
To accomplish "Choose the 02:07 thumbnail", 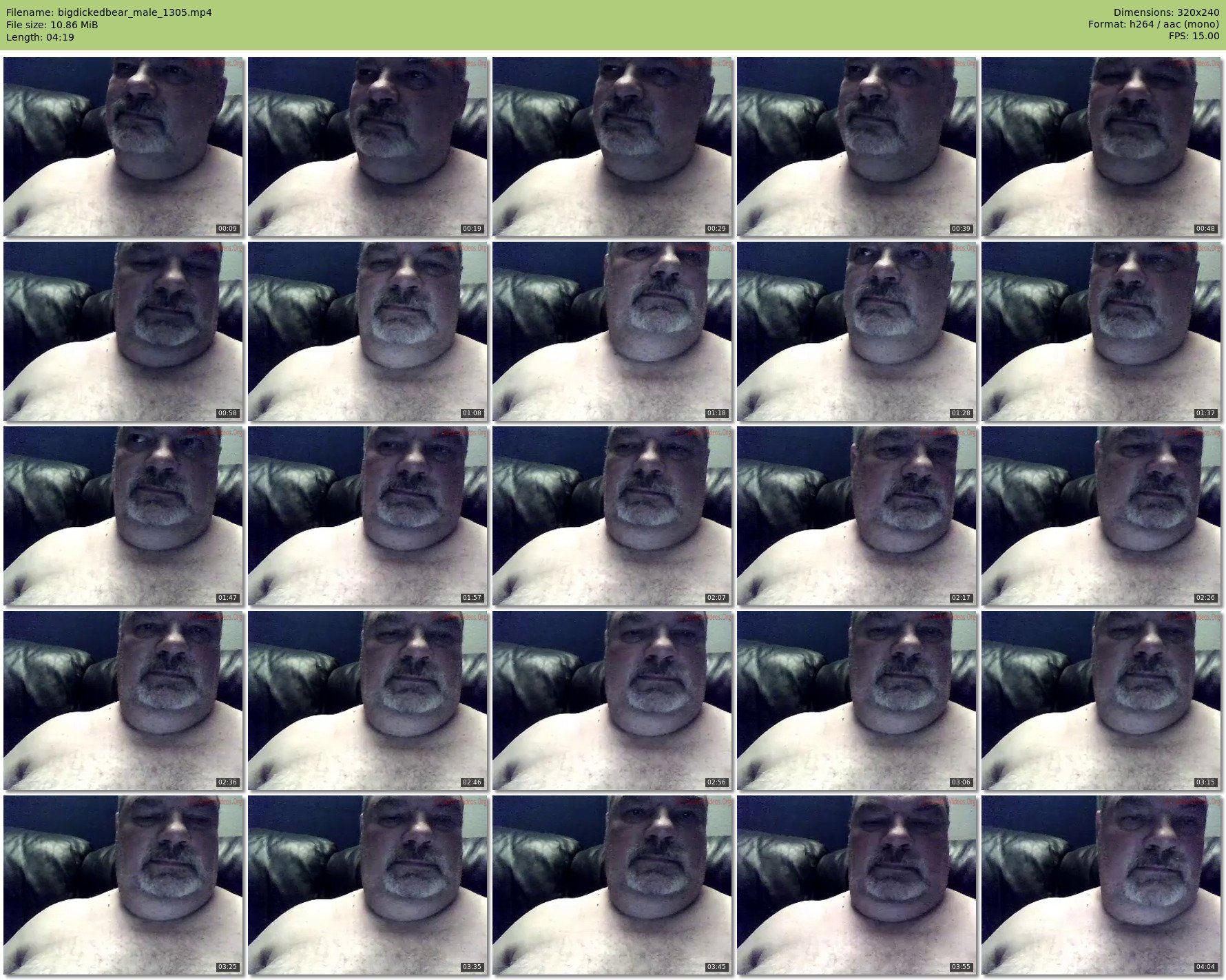I will pyautogui.click(x=612, y=516).
